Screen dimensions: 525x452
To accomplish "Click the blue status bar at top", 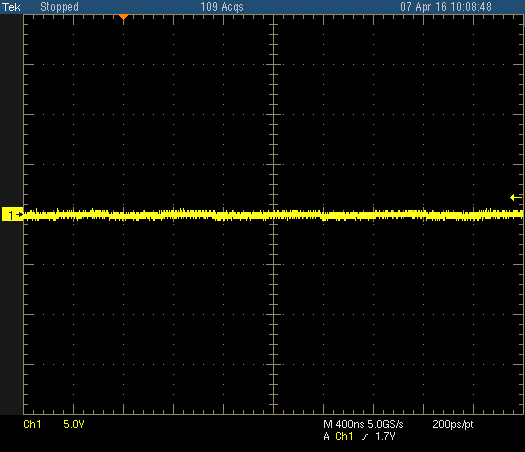I will pyautogui.click(x=262, y=7).
